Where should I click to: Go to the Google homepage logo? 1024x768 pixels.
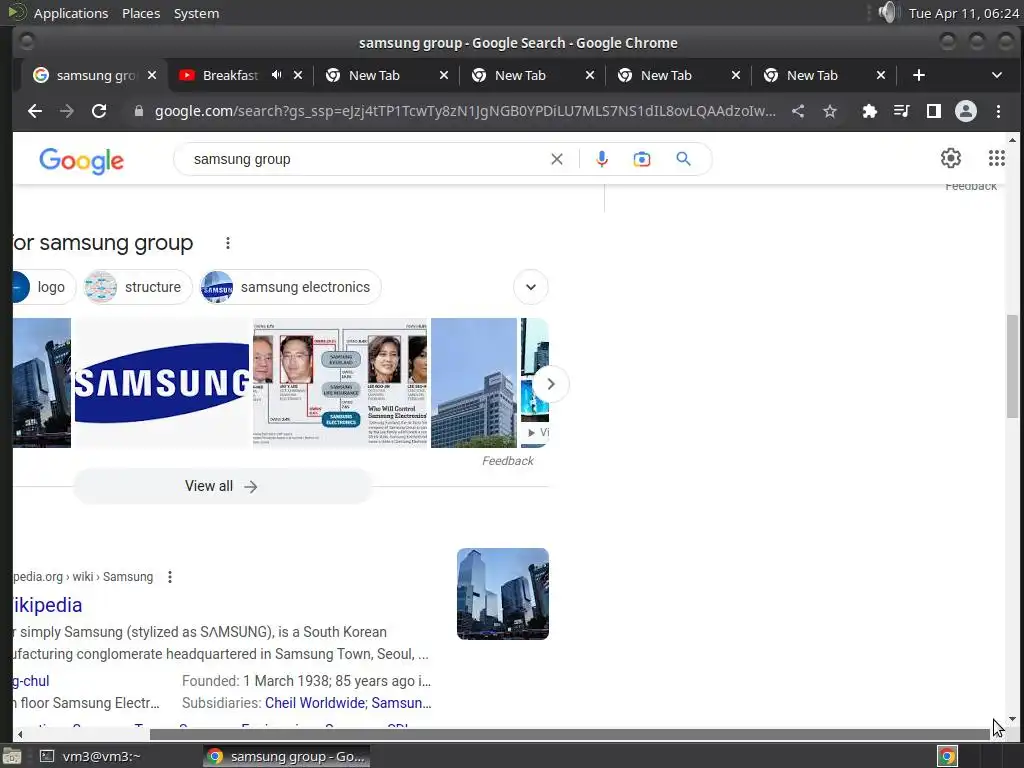coord(81,161)
